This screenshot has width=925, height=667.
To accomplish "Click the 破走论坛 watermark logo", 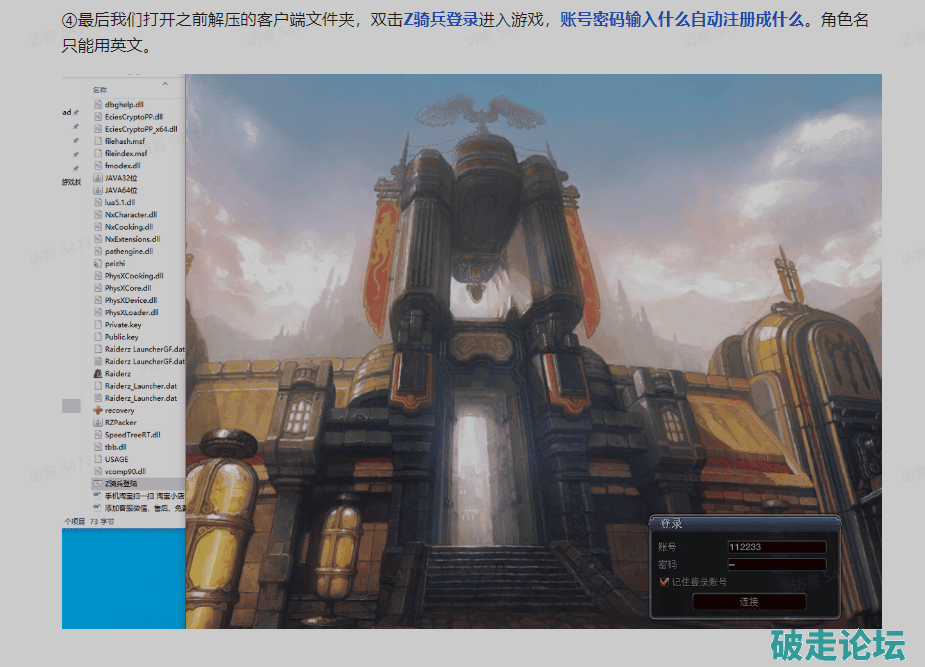I will [836, 643].
